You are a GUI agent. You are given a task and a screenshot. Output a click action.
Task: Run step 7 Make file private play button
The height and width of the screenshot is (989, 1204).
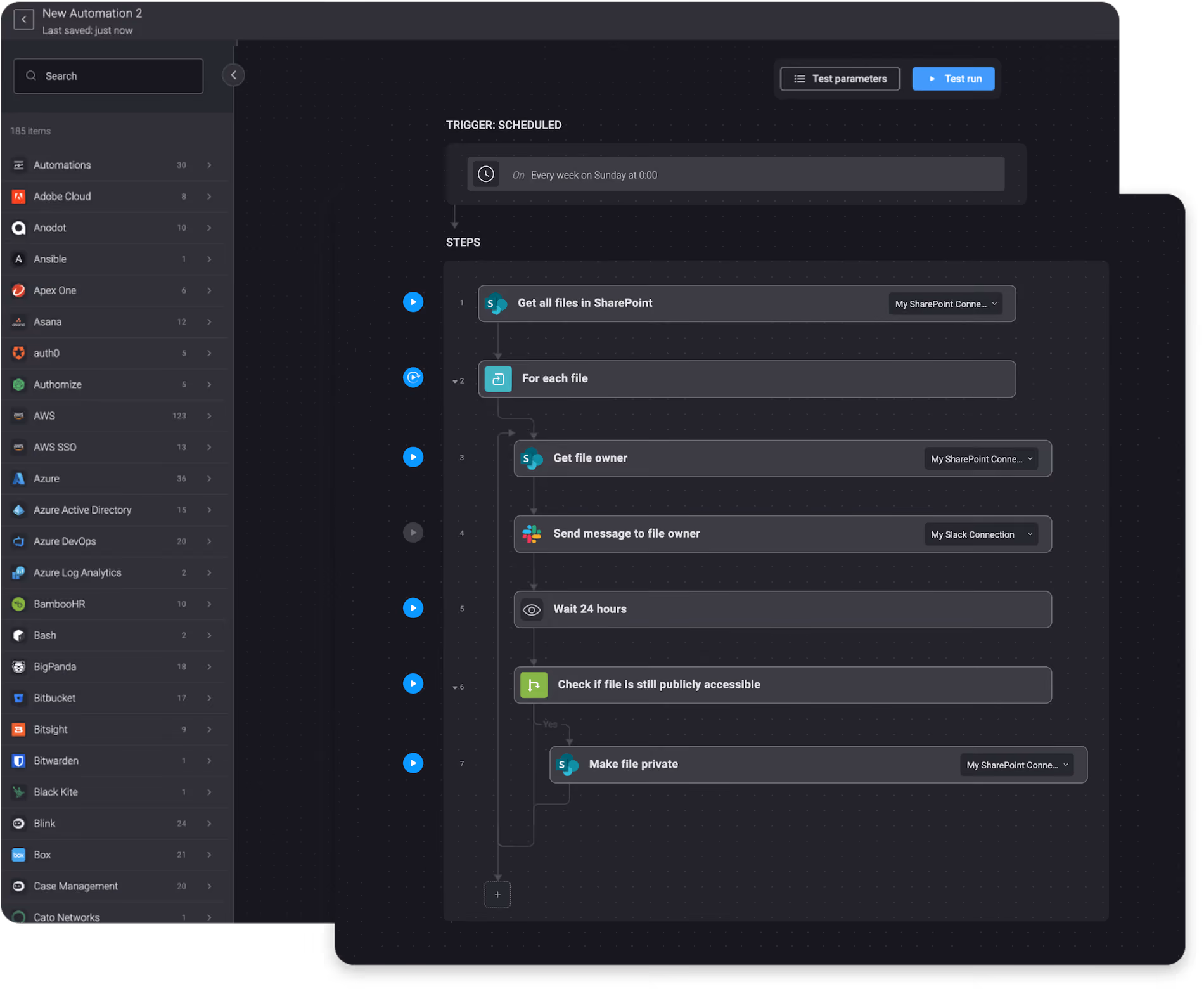coord(413,763)
